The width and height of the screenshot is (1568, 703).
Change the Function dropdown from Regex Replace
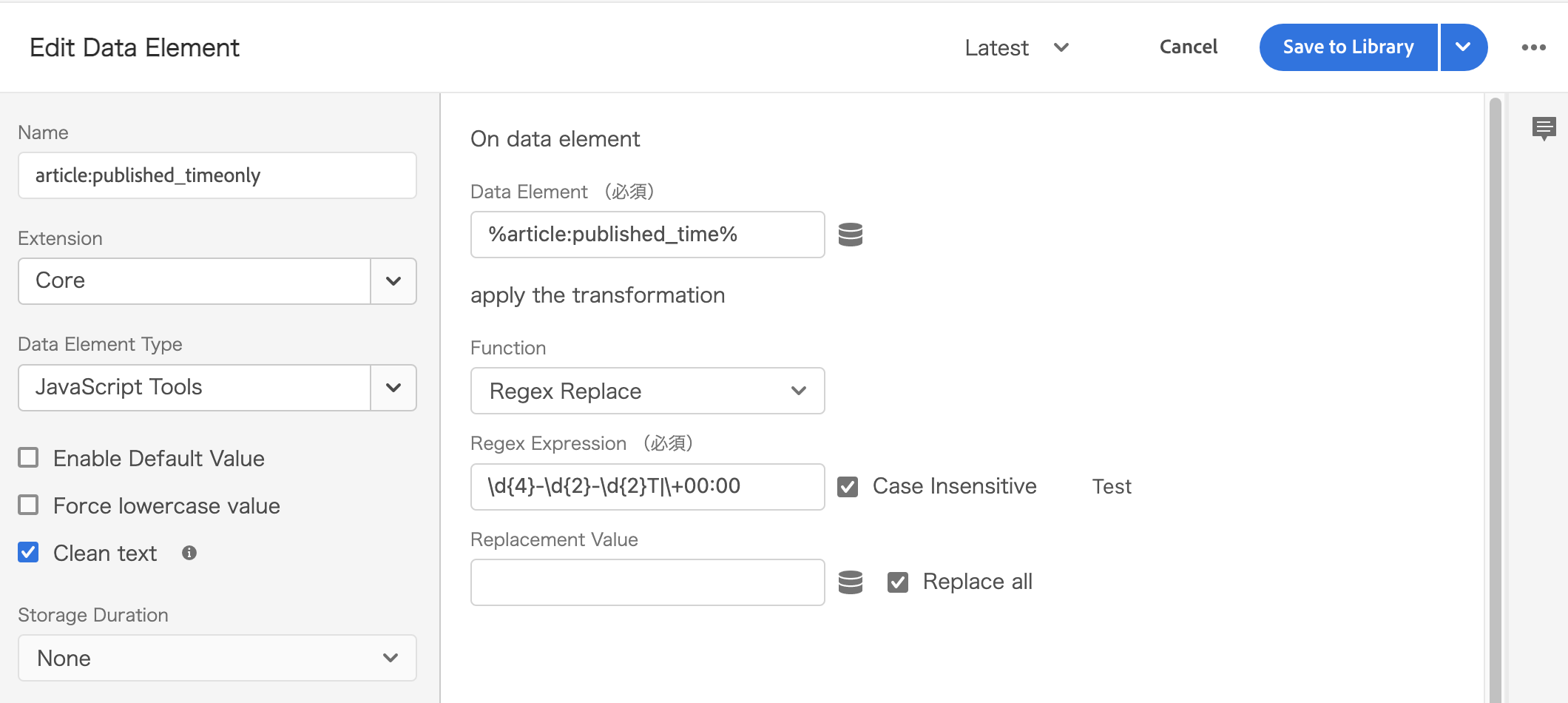pos(797,391)
